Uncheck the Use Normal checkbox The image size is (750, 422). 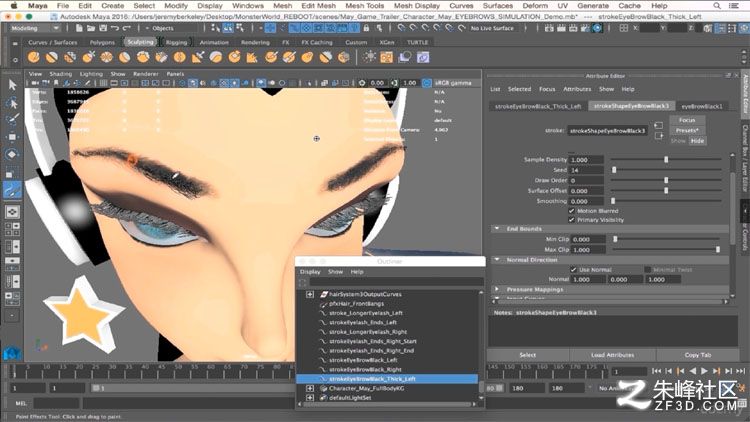pos(573,270)
